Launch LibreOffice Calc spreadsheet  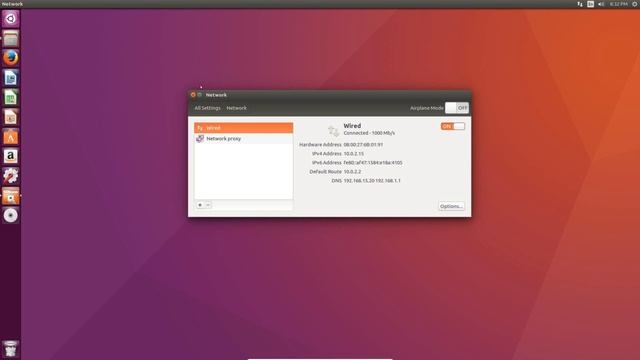pyautogui.click(x=11, y=98)
